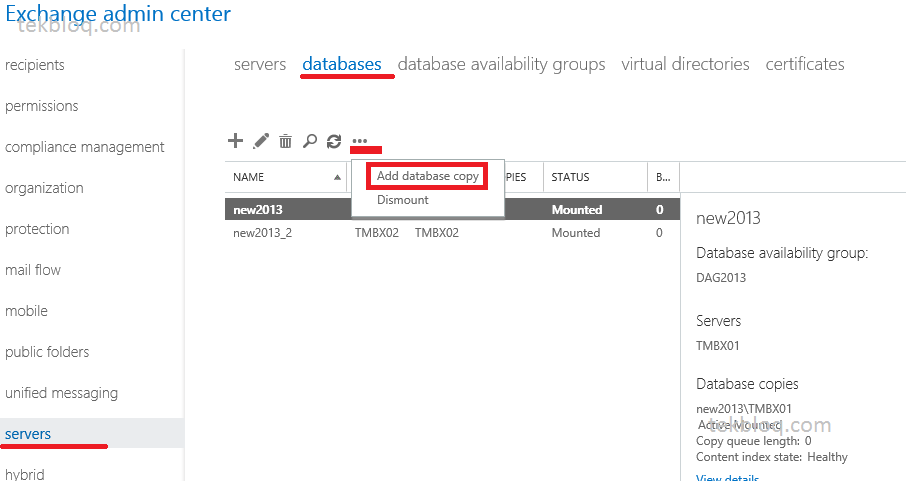
Task: Click the Mounted status of new2013_2
Action: 576,233
